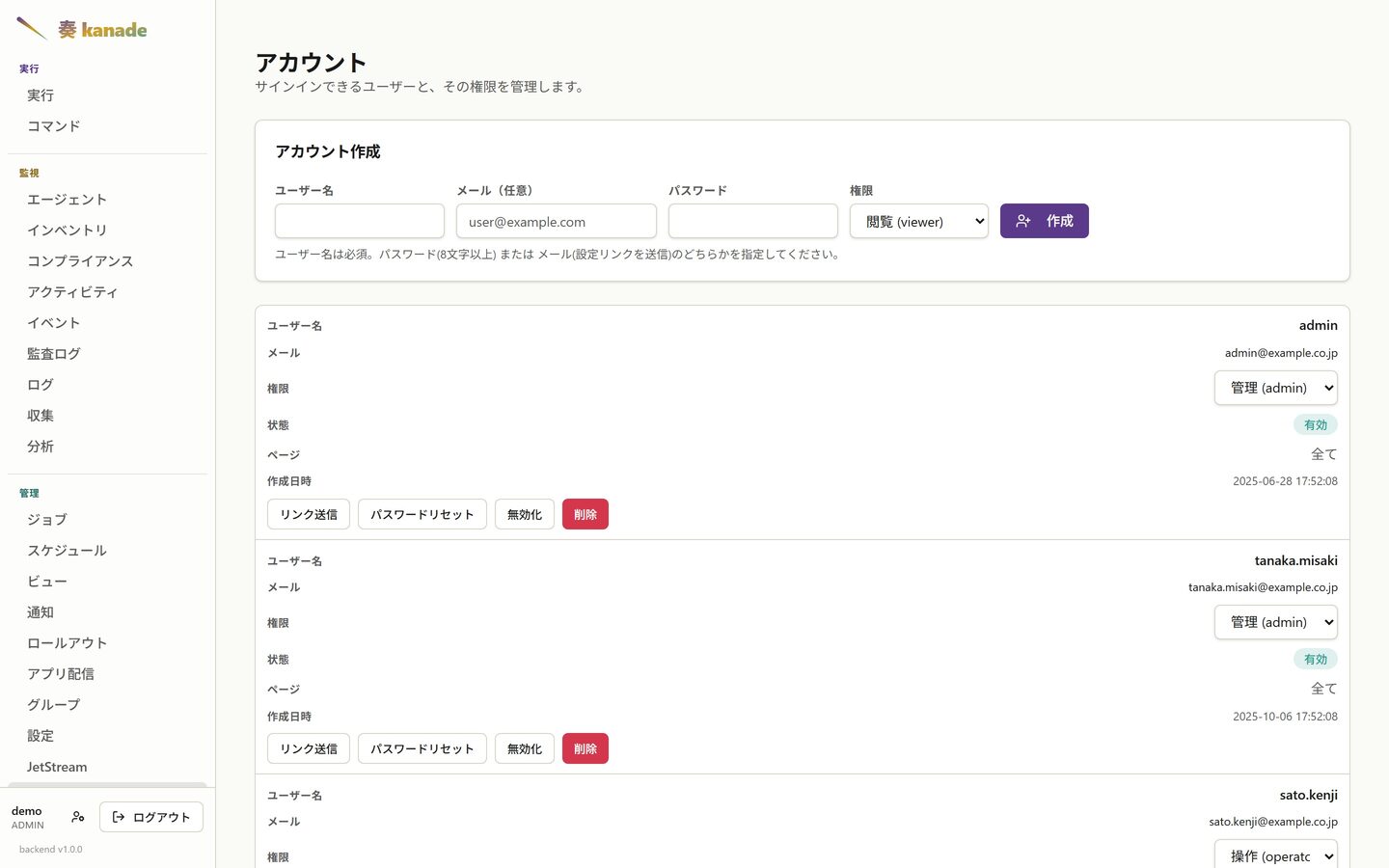
Task: Open アプリ配信 page
Action: point(107,674)
